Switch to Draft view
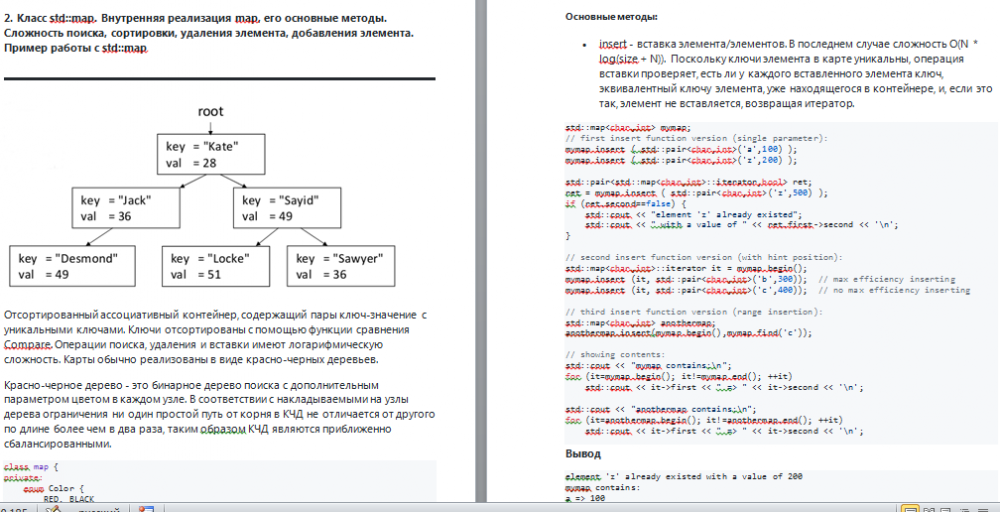The width and height of the screenshot is (1000, 512). coord(983,508)
